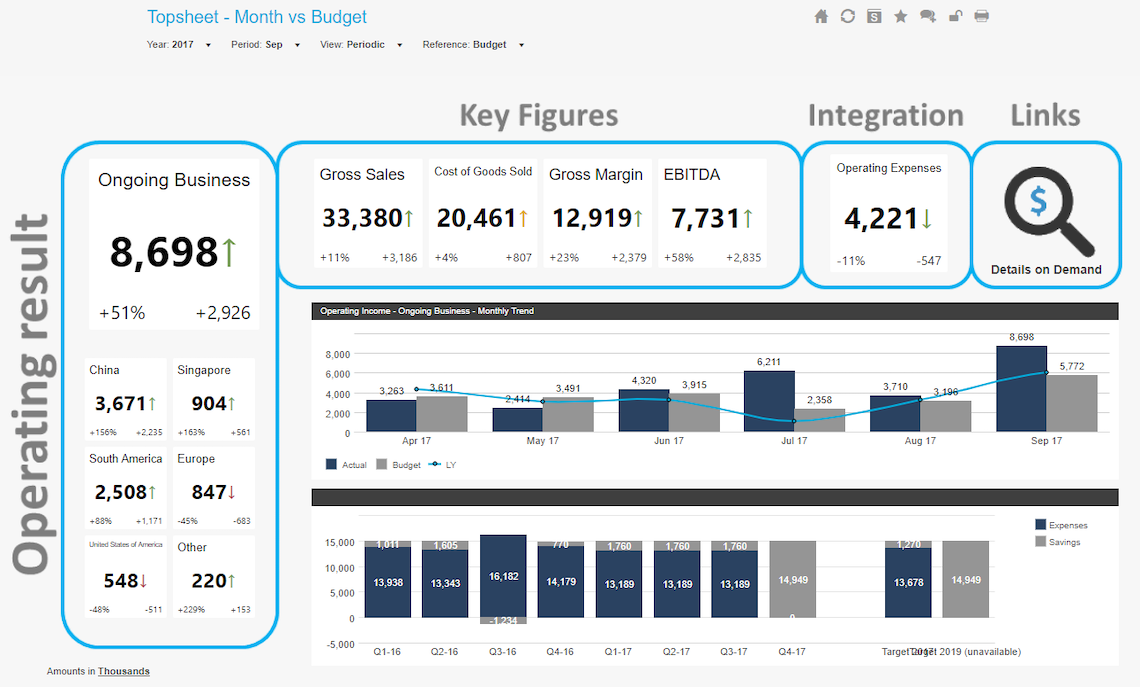1140x687 pixels.
Task: Select the China operating result tile
Action: click(125, 400)
